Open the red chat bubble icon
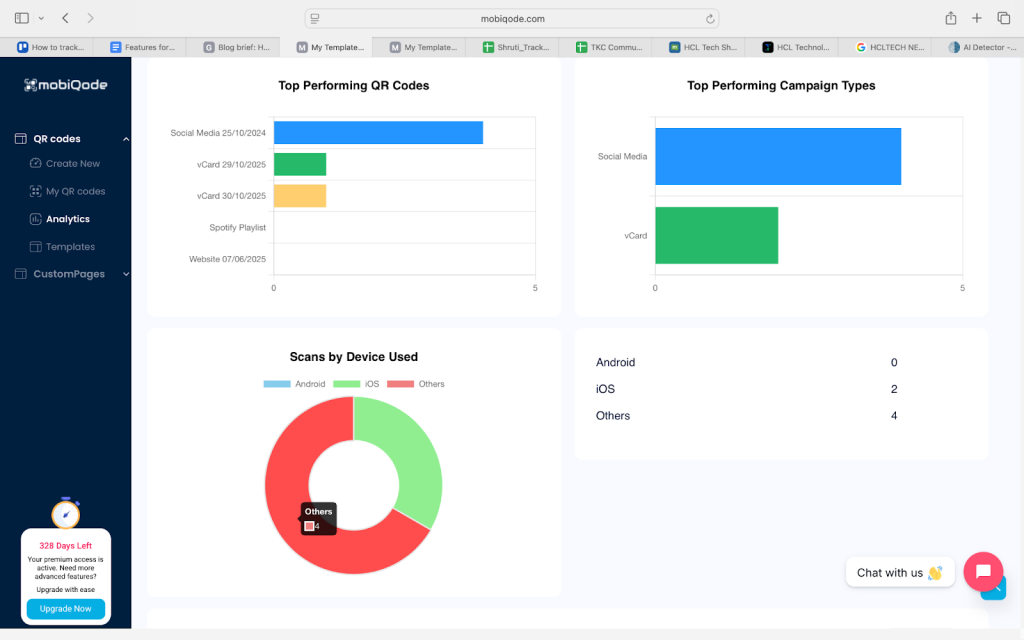Viewport: 1024px width, 640px height. [x=982, y=572]
